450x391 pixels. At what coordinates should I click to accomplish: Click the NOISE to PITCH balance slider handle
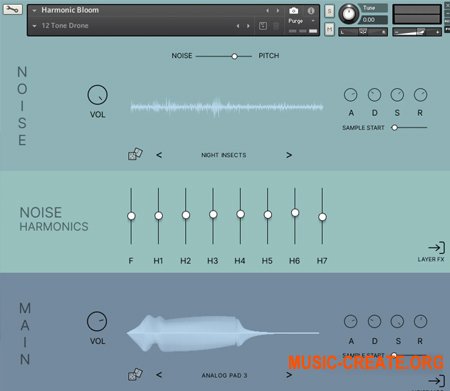(x=235, y=56)
